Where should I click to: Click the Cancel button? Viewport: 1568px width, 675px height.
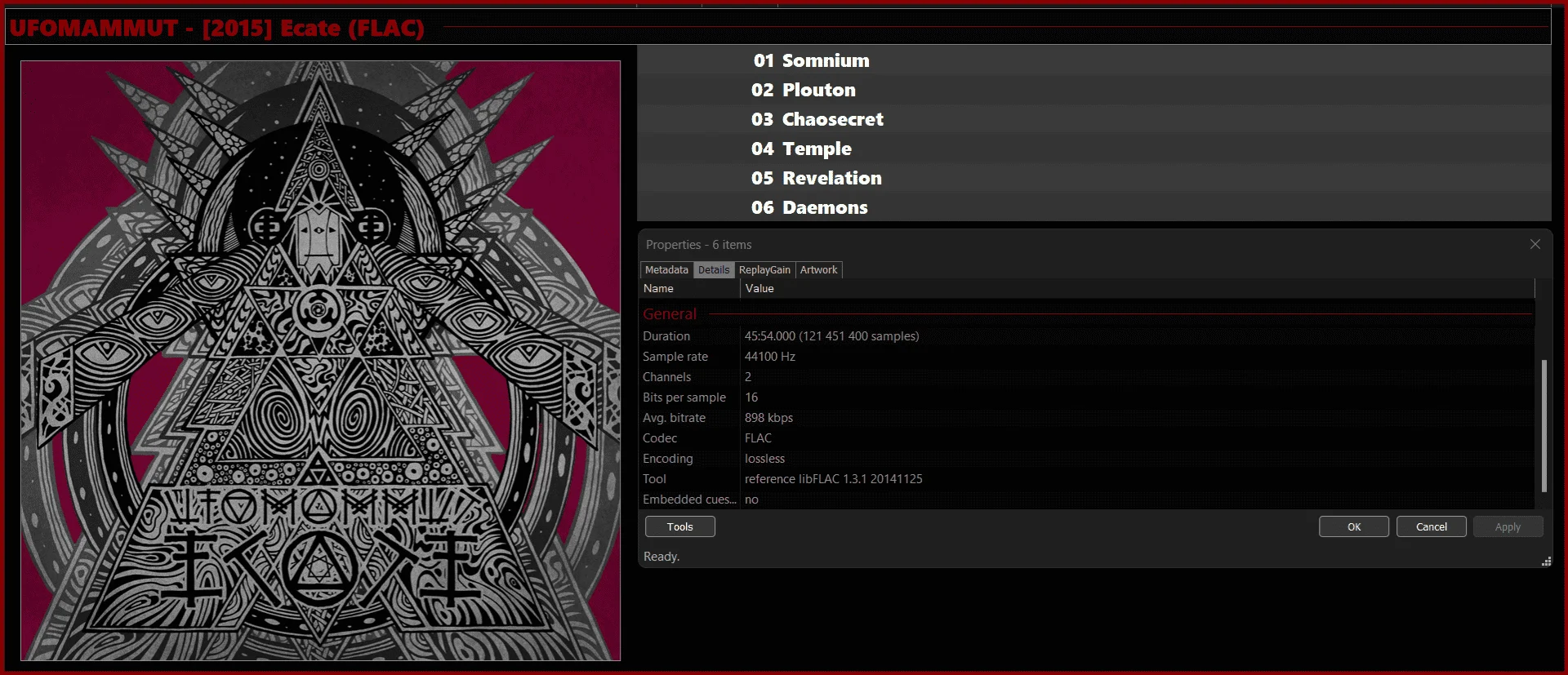pyautogui.click(x=1431, y=526)
